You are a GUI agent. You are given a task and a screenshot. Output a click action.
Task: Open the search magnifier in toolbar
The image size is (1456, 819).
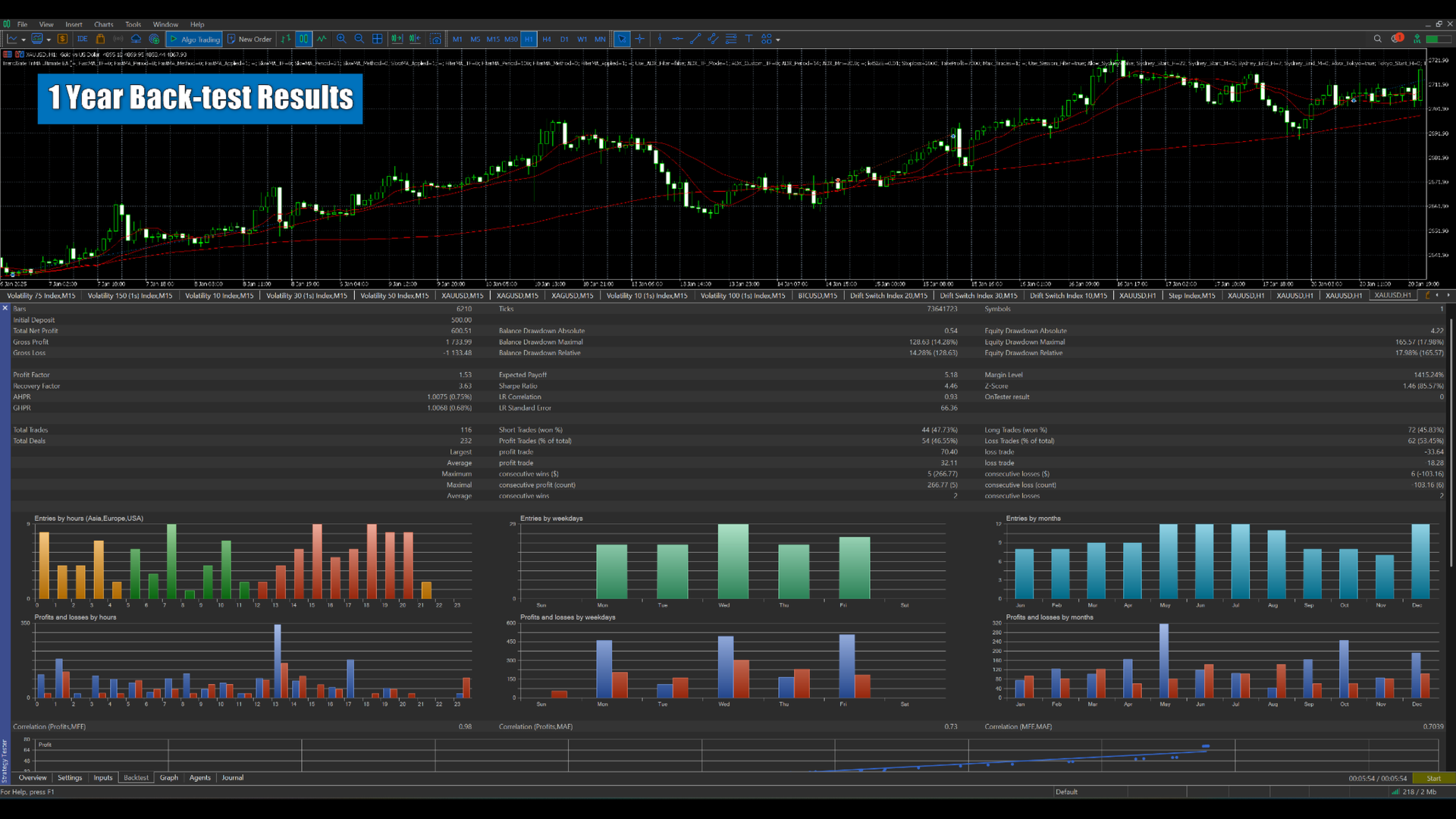(1377, 39)
